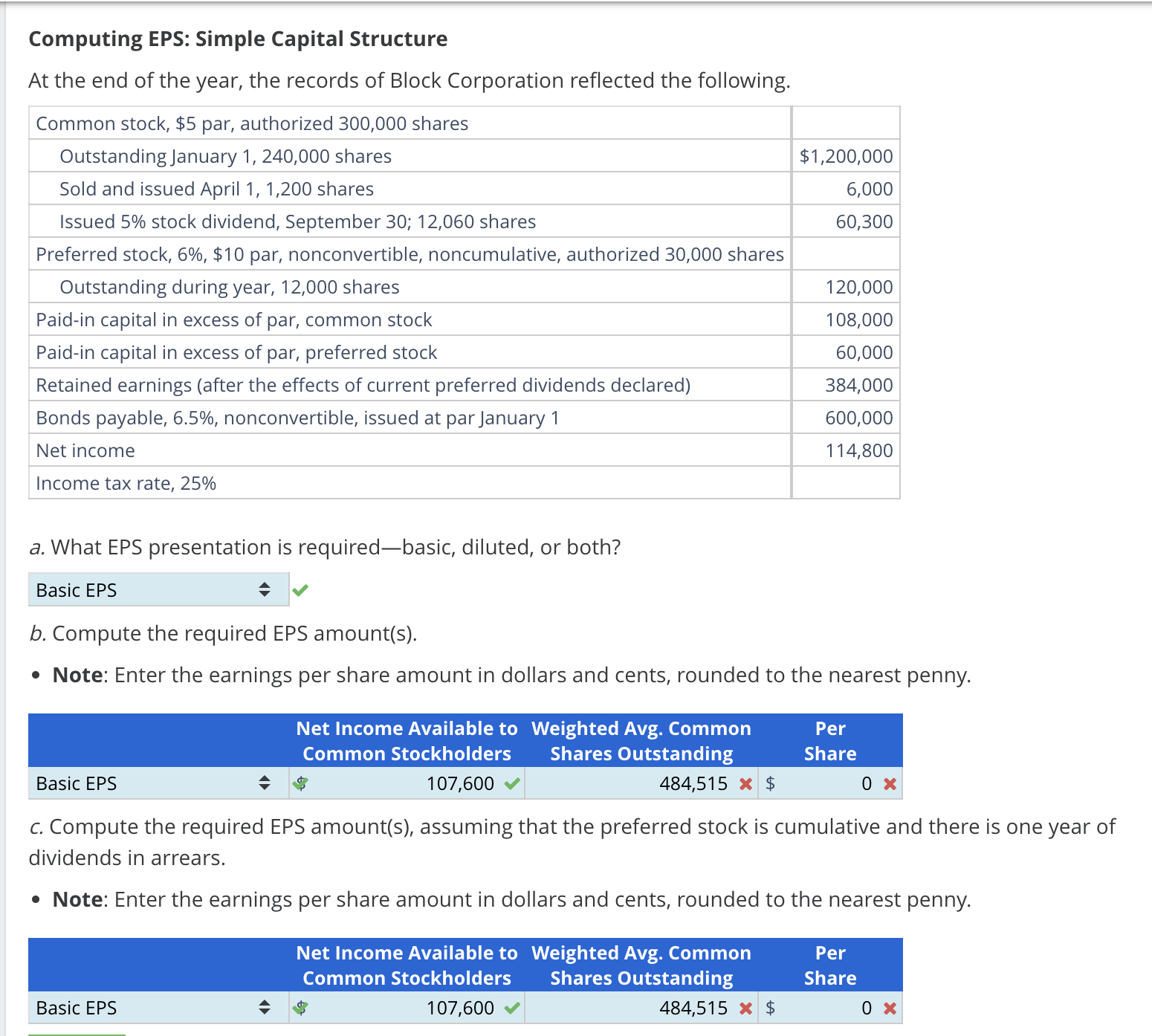1152x1036 pixels.
Task: Open the Basic EPS dropdown in the part b table
Action: (265, 783)
